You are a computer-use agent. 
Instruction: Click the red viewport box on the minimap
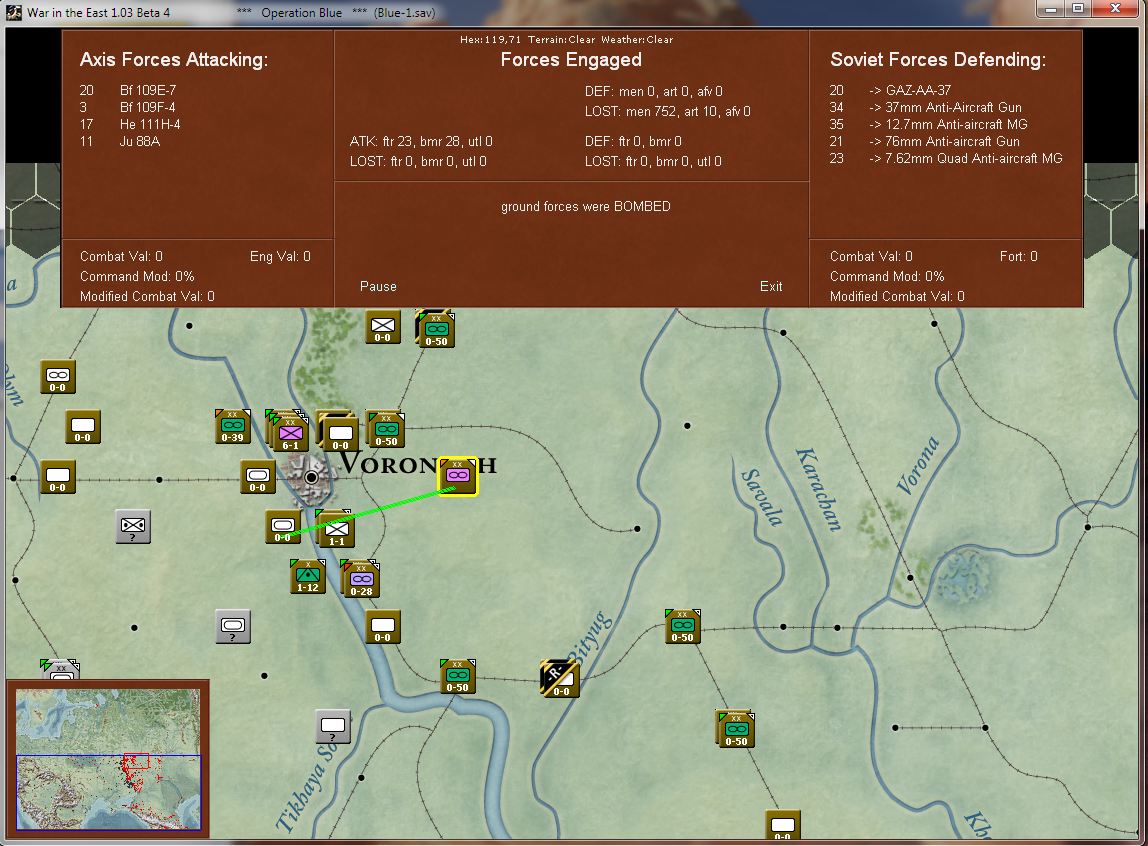[136, 760]
